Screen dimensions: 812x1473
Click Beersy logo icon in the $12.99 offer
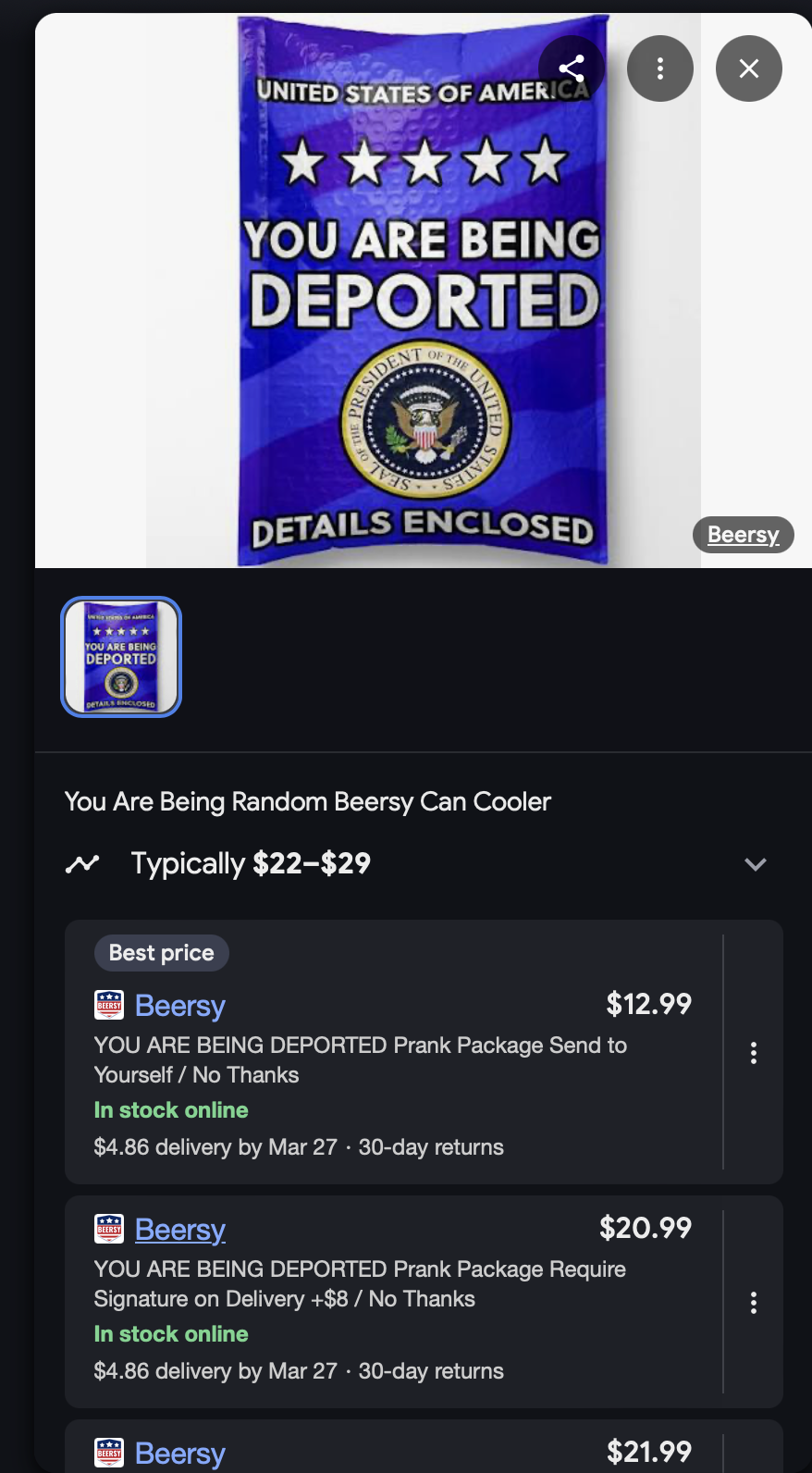pos(109,1005)
